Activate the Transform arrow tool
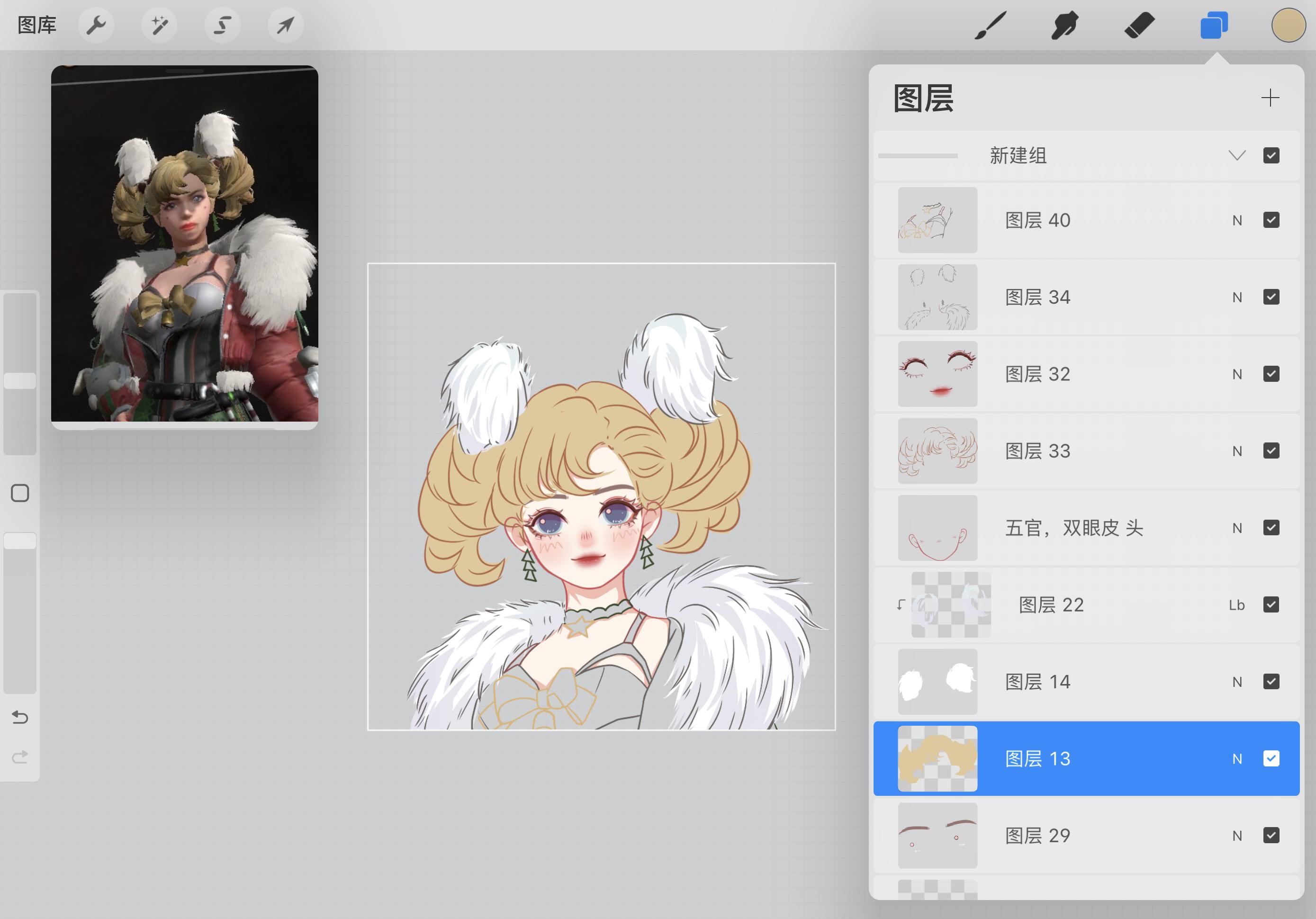1316x919 pixels. [x=286, y=25]
